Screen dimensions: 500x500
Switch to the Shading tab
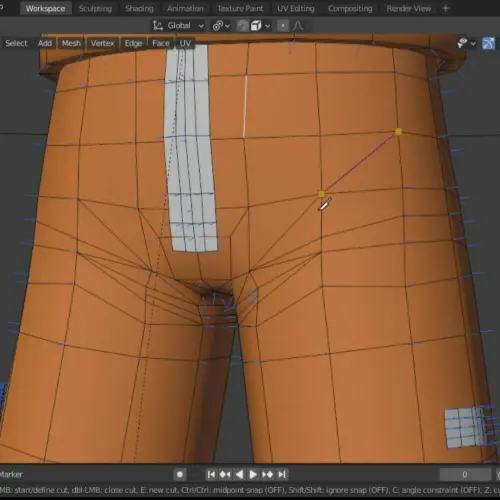(139, 8)
